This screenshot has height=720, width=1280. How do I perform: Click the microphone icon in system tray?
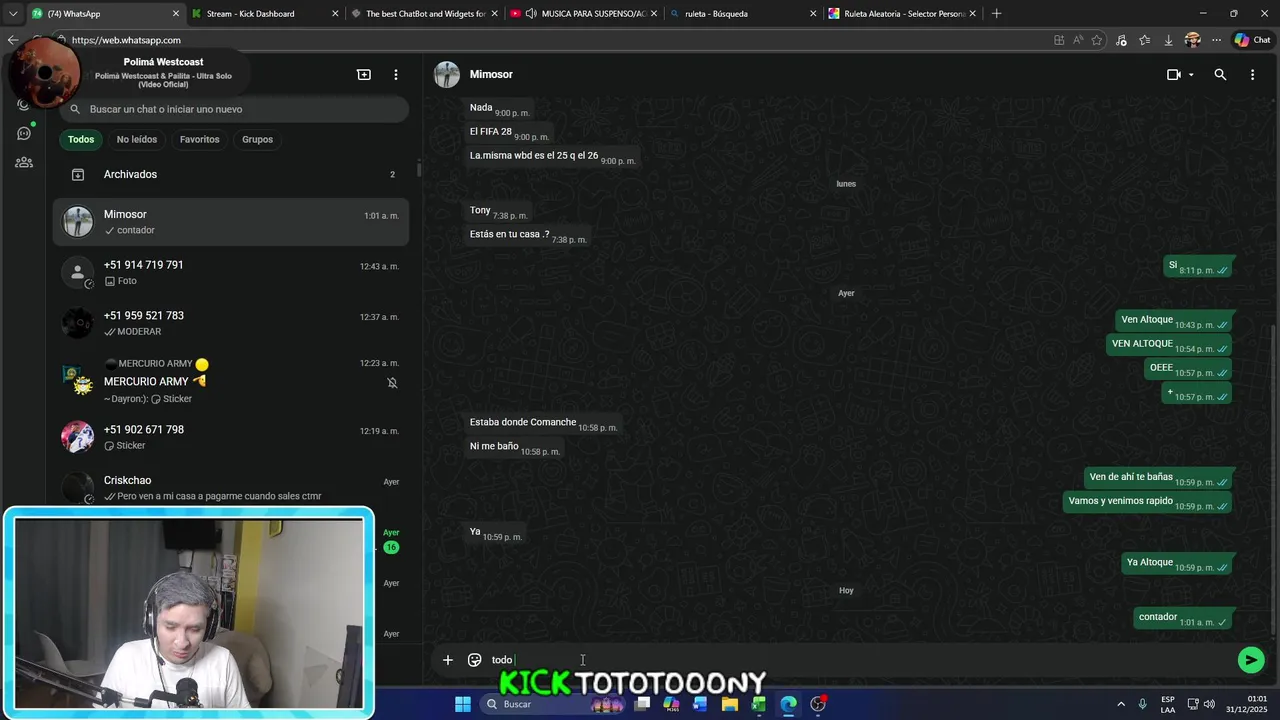(1143, 704)
